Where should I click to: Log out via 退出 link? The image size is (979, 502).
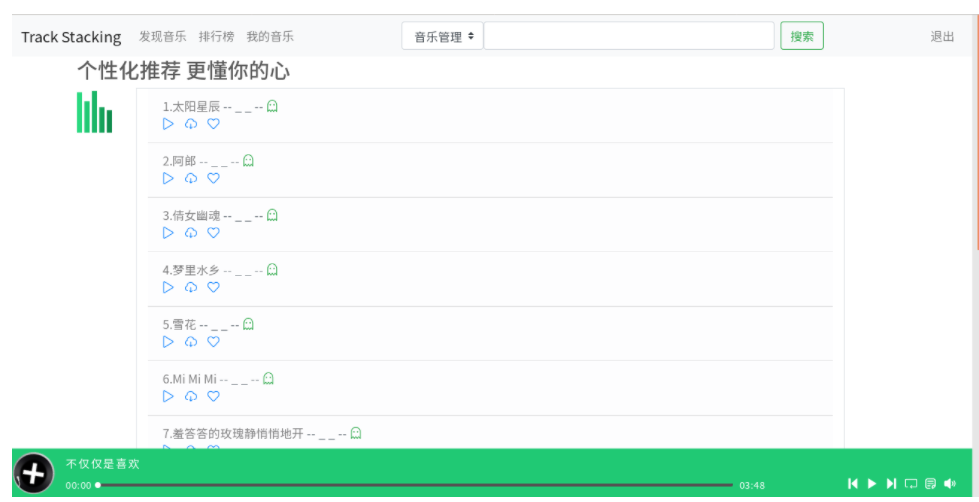point(942,36)
